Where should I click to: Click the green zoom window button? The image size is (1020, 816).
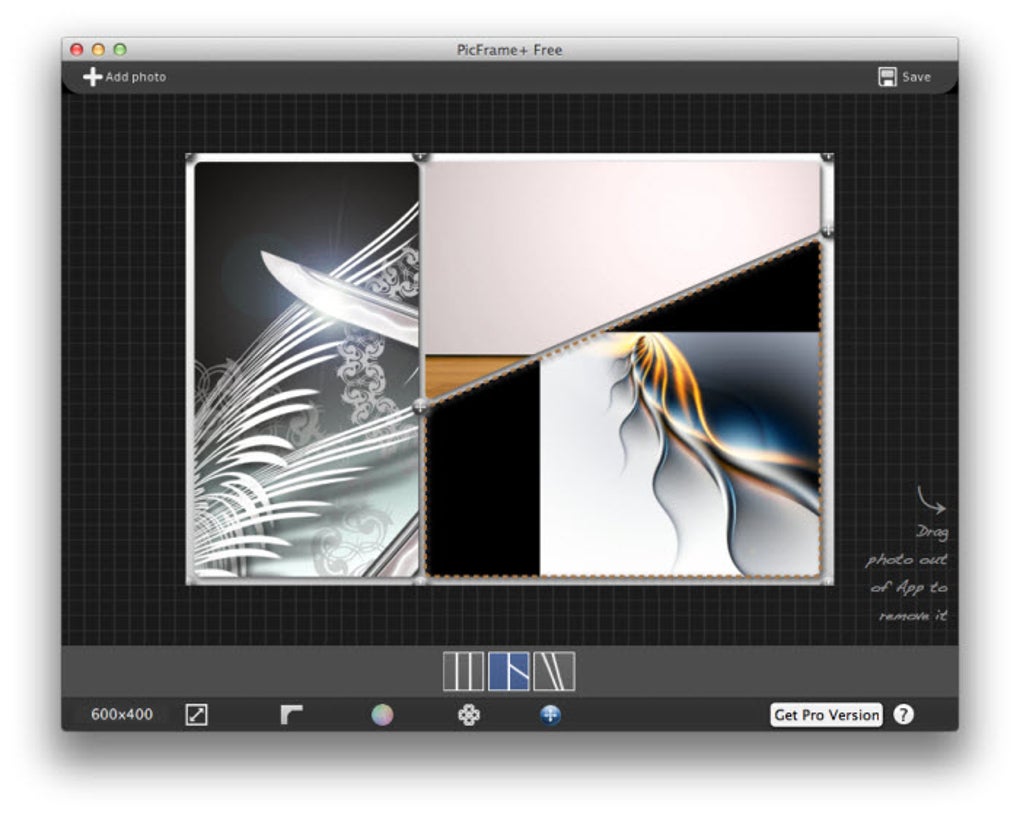tap(120, 49)
